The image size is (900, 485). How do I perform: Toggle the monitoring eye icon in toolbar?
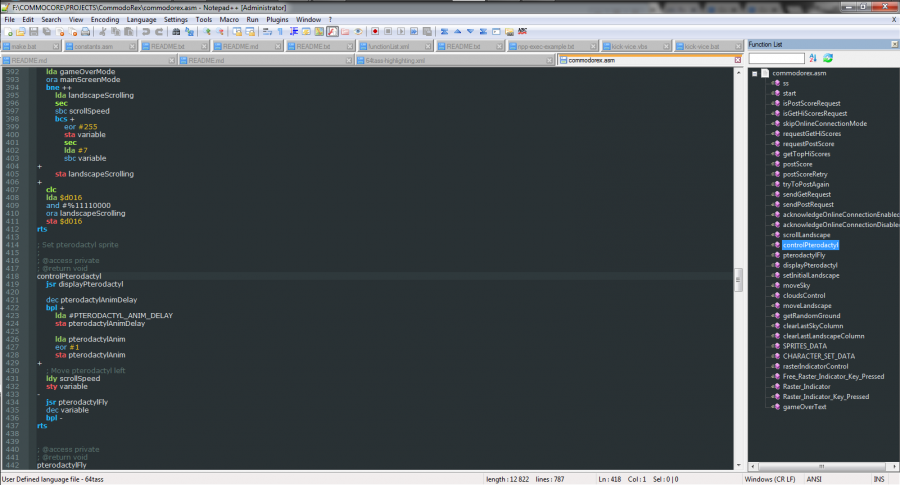point(358,32)
